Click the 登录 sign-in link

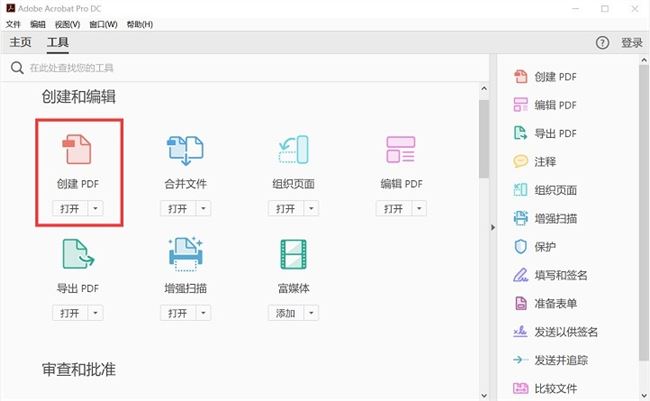(x=631, y=43)
